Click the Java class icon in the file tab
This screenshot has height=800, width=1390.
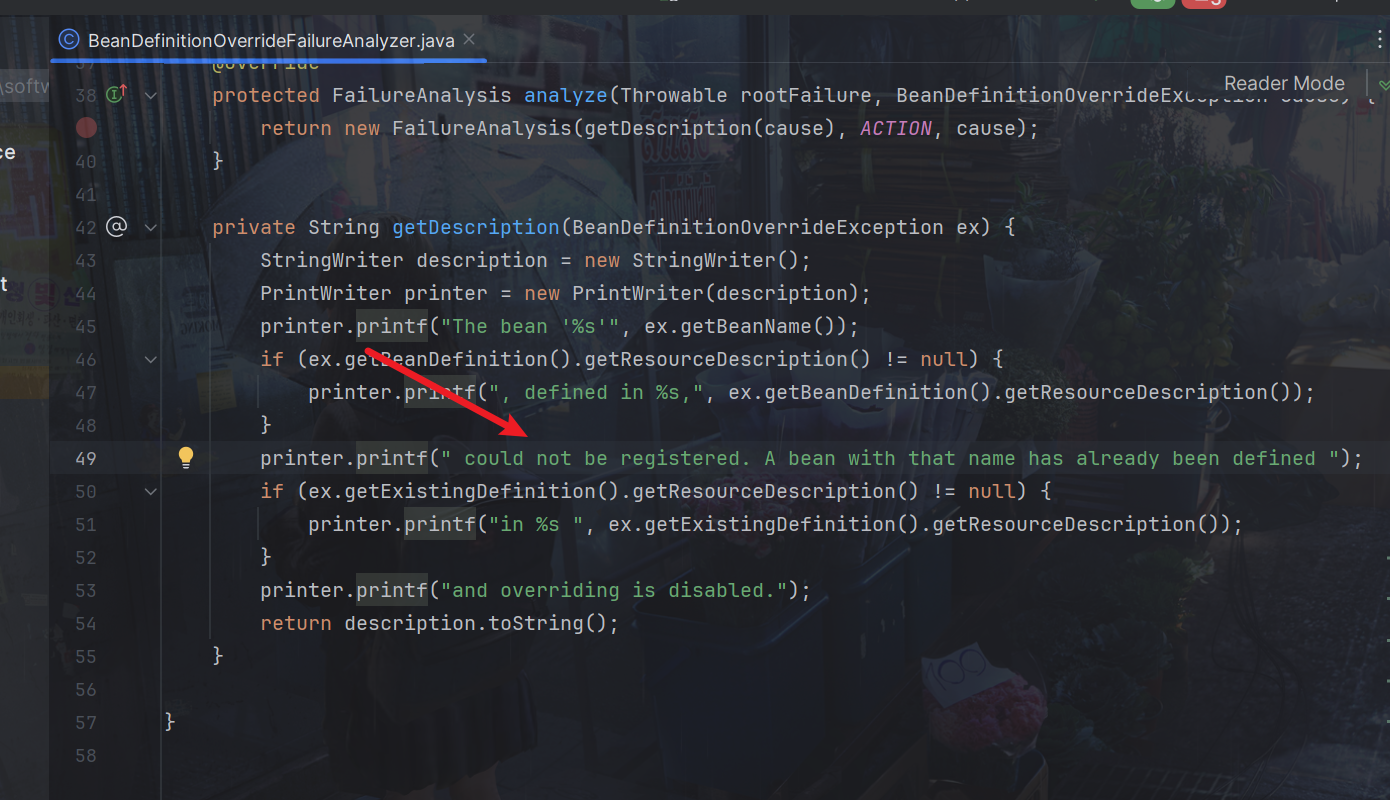coord(68,40)
